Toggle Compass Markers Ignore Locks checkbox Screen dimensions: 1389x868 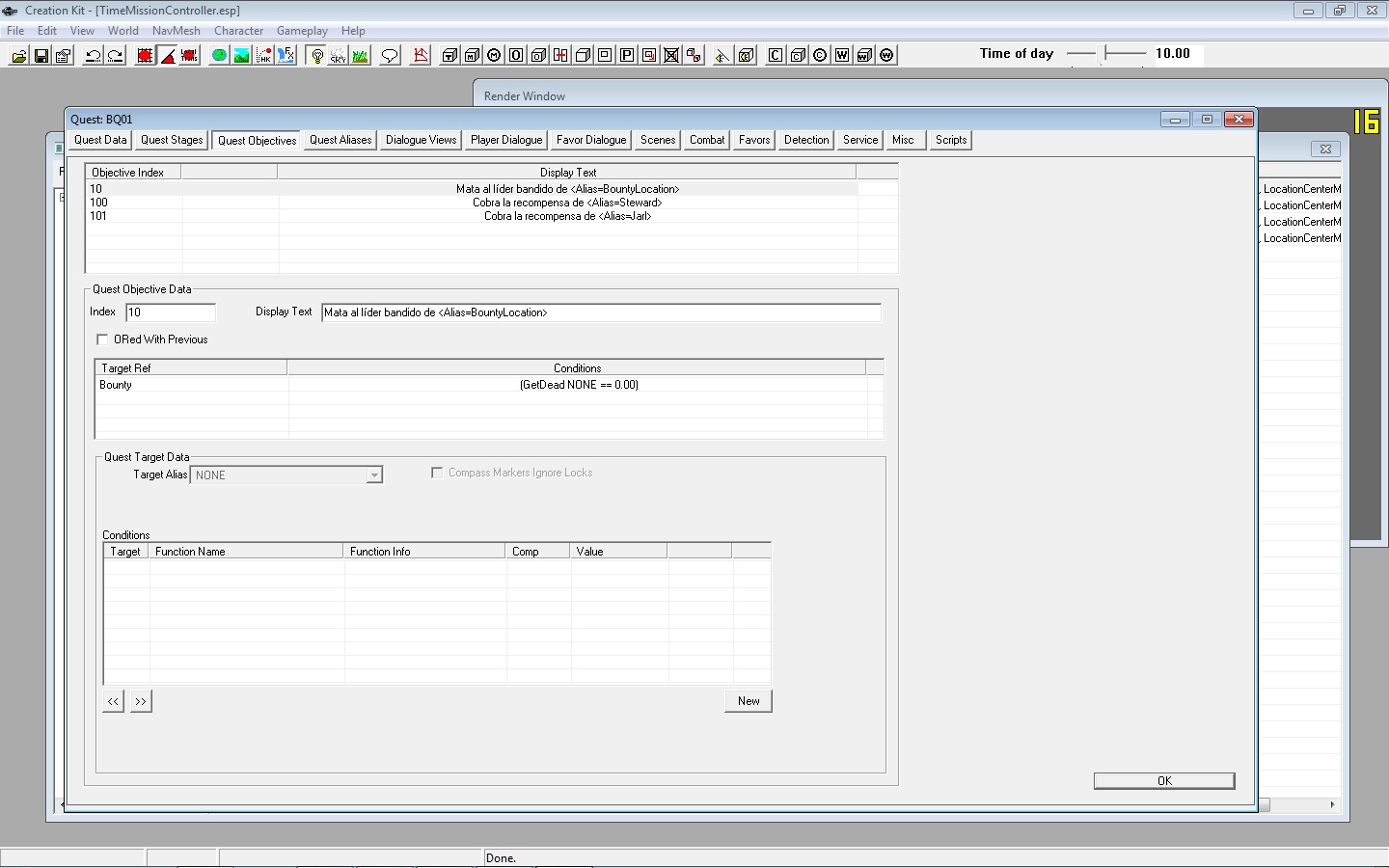tap(437, 473)
